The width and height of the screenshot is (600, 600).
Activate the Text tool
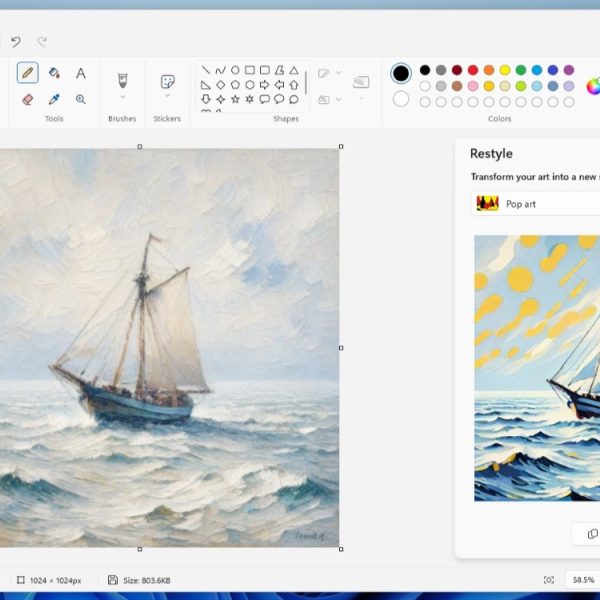(x=81, y=73)
